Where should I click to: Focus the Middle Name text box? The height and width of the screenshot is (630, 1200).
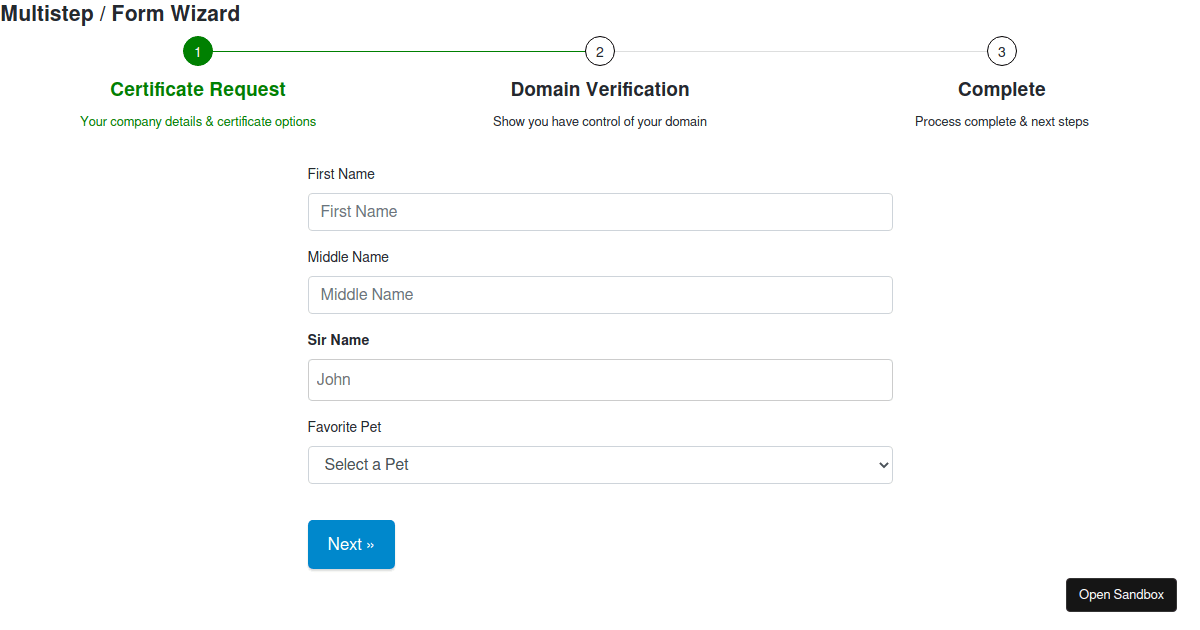[600, 294]
